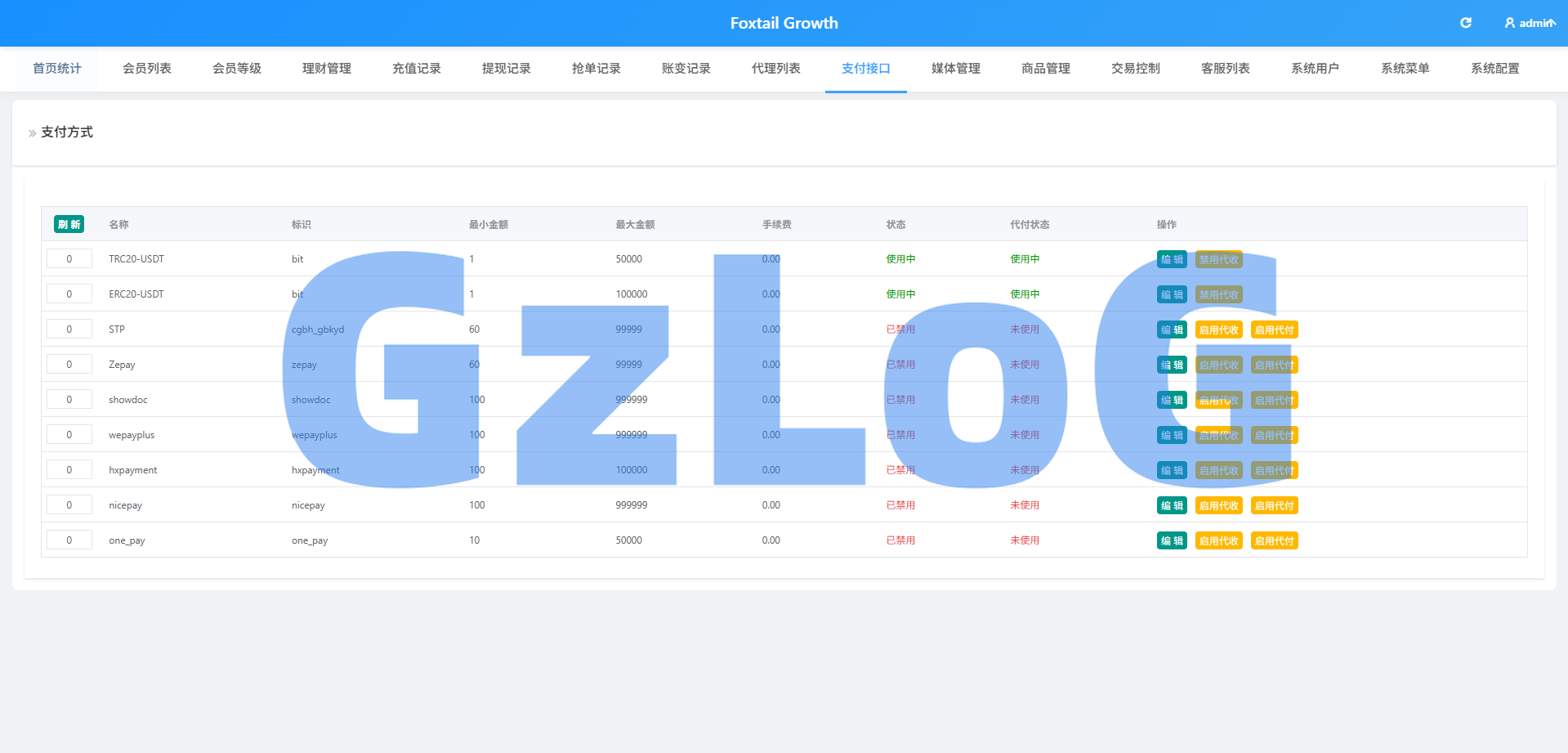Edit the Zepay payment method
Screen dimensions: 1568x753
1172,365
